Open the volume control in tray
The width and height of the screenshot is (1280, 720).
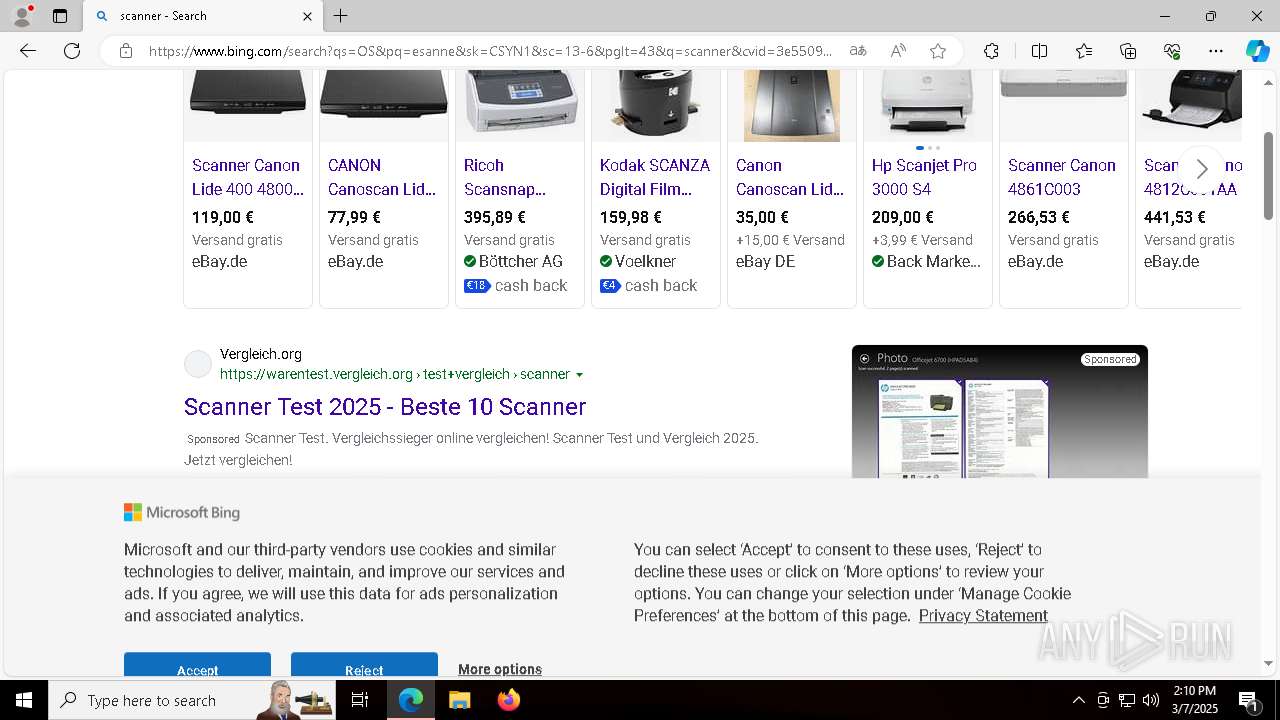1151,700
